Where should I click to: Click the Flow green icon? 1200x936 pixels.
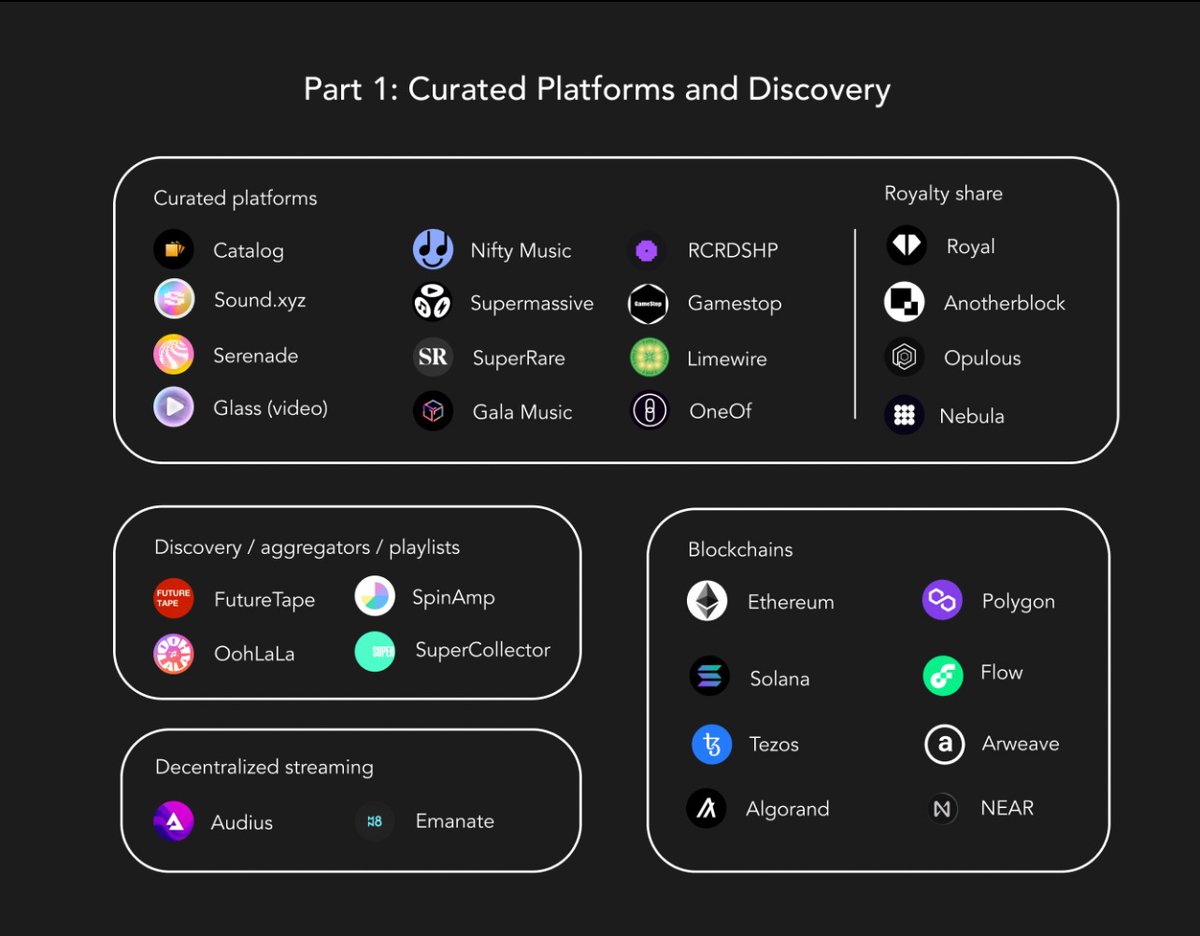pos(943,676)
